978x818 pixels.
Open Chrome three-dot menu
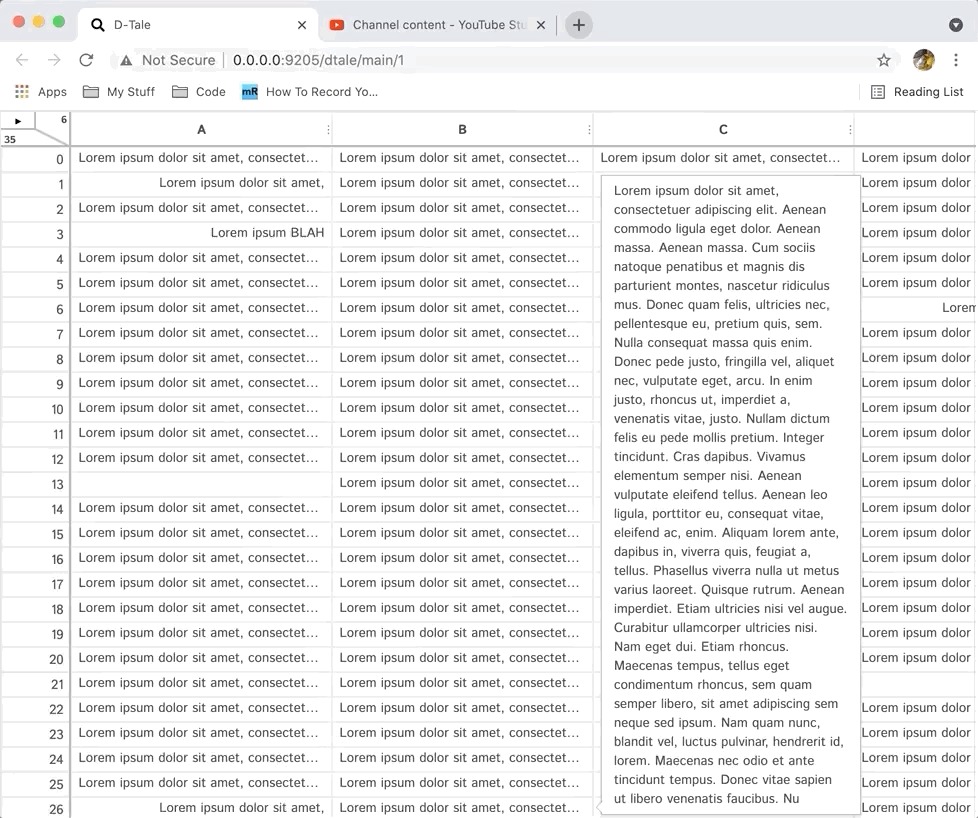click(956, 60)
